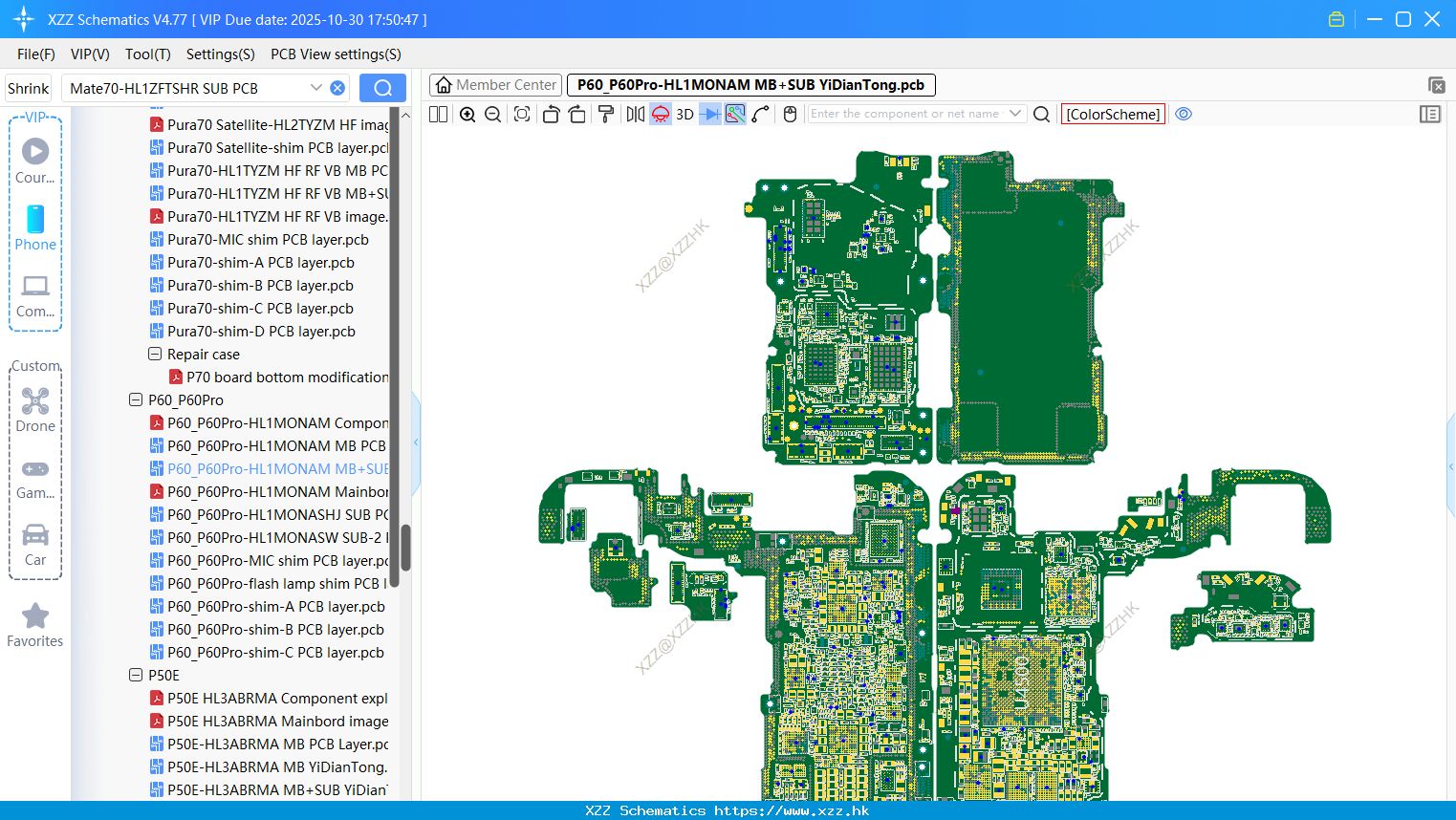Open the Member Center tab
Image resolution: width=1456 pixels, height=820 pixels.
(495, 85)
